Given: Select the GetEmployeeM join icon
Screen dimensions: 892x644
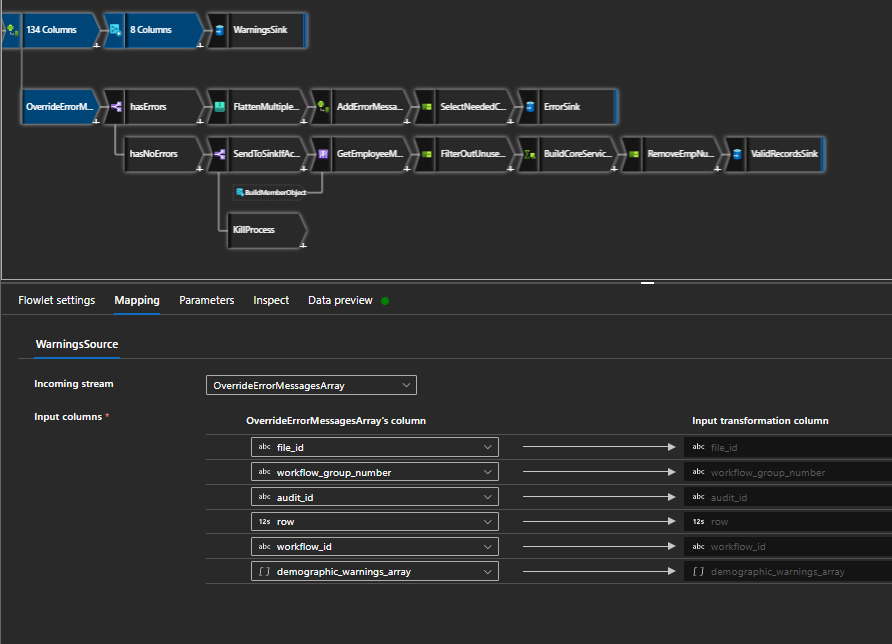Looking at the screenshot, I should coord(323,154).
